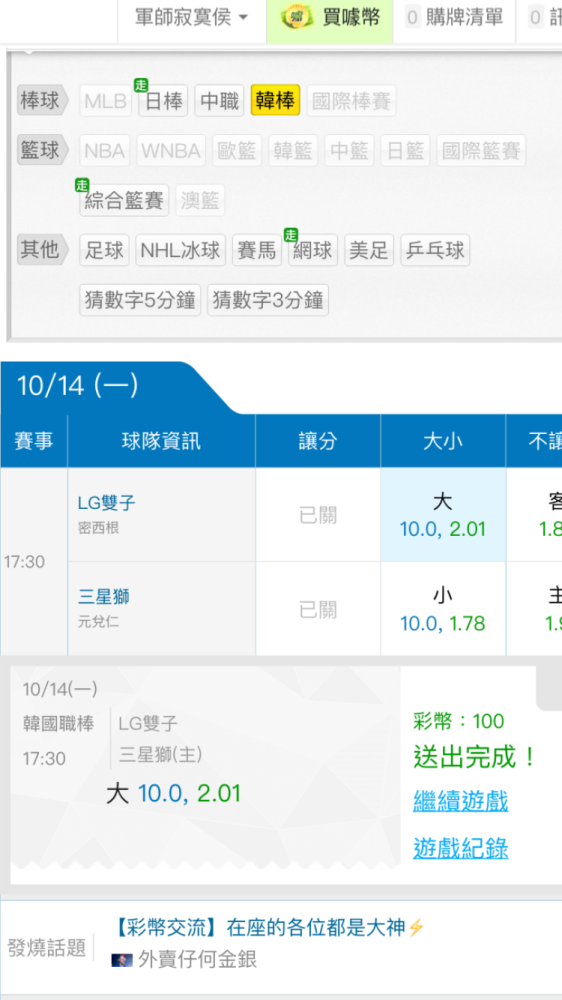
Task: Open the 遊戲紀錄 link
Action: [x=461, y=848]
